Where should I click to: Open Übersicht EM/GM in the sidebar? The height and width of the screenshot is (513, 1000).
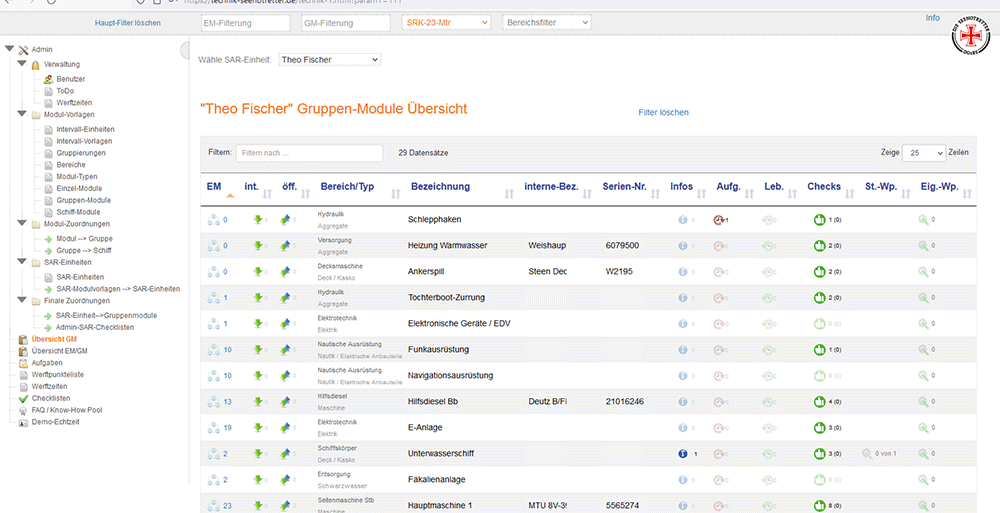point(59,351)
